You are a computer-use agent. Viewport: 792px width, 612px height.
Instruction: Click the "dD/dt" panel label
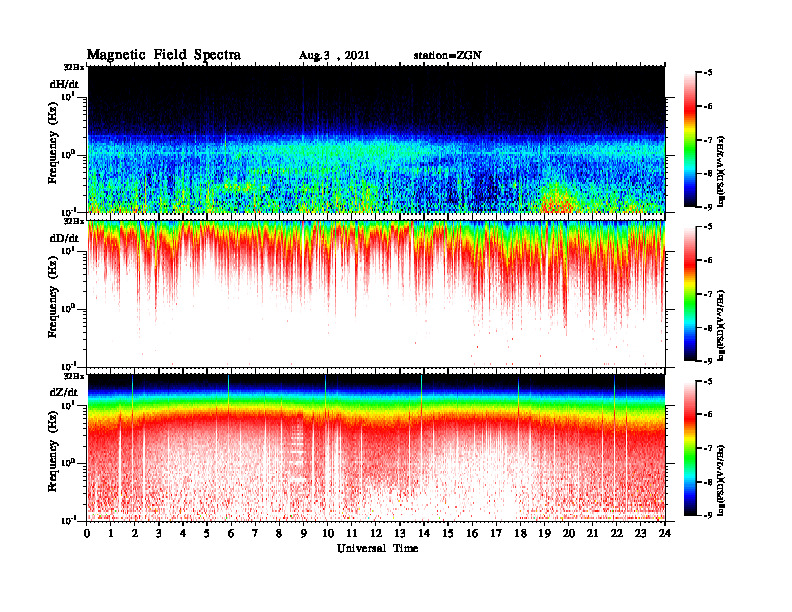[64, 238]
